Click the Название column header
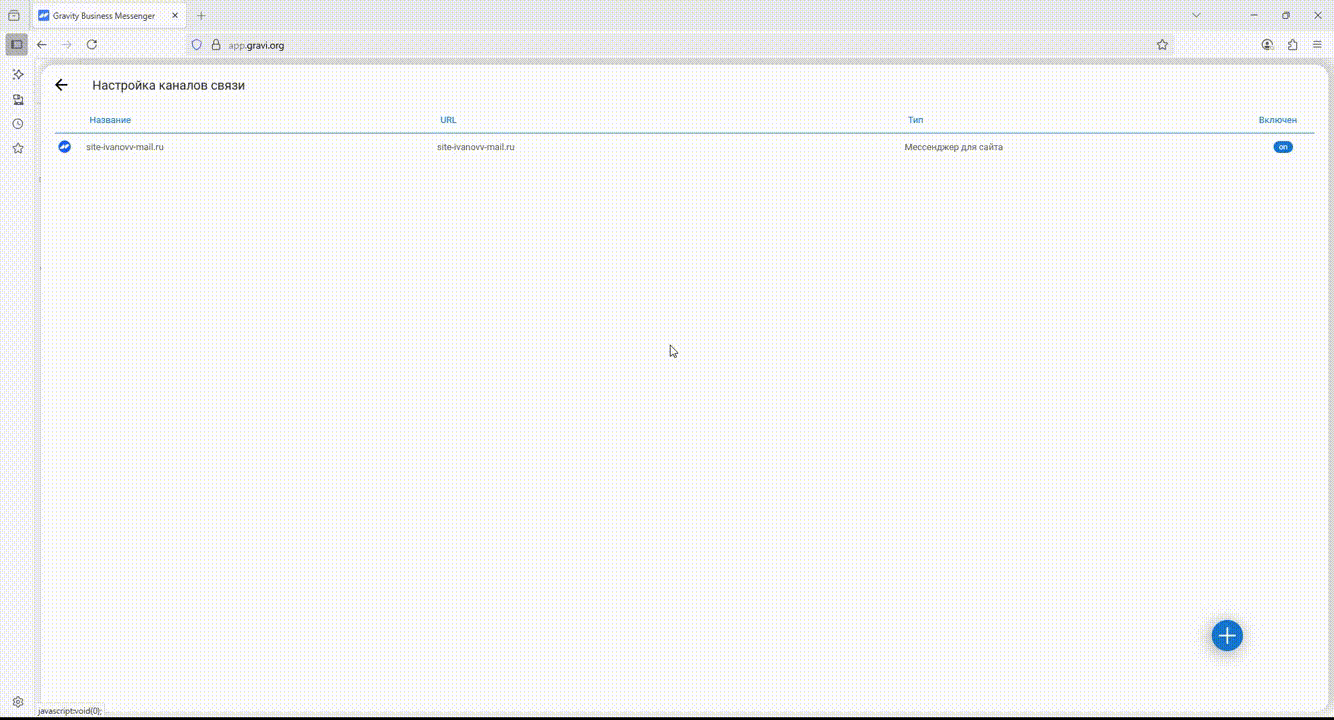 (110, 120)
